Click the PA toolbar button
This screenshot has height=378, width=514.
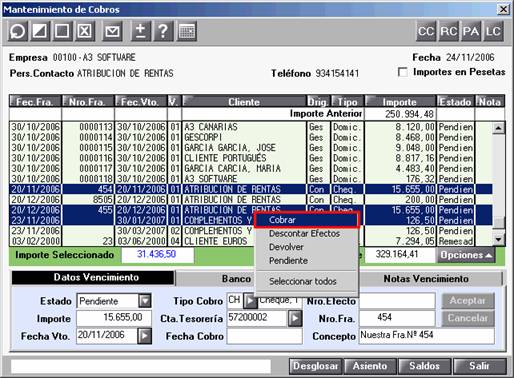(x=471, y=31)
